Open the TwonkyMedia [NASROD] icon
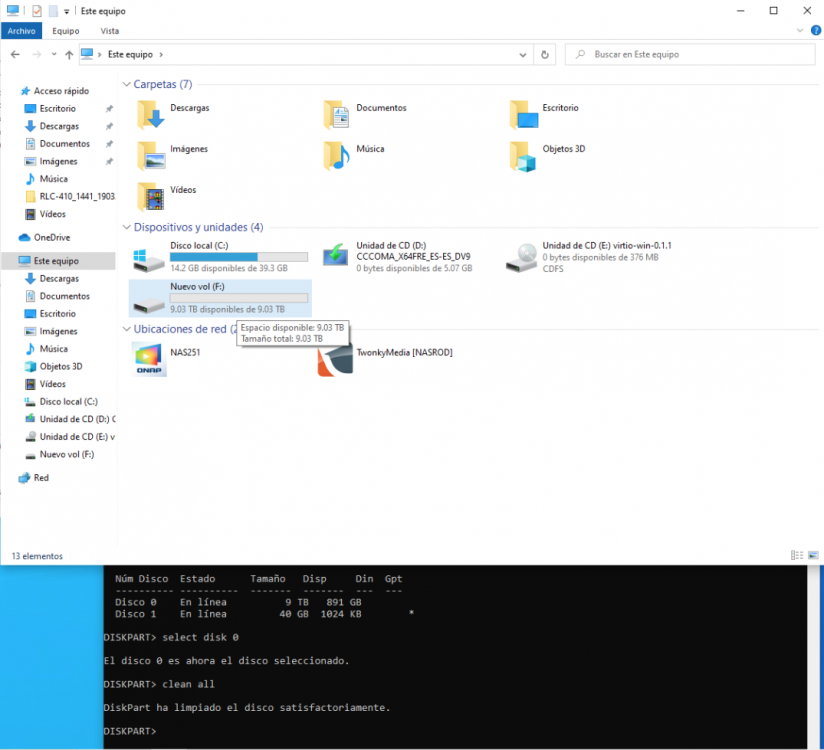This screenshot has width=824, height=750. click(x=335, y=359)
